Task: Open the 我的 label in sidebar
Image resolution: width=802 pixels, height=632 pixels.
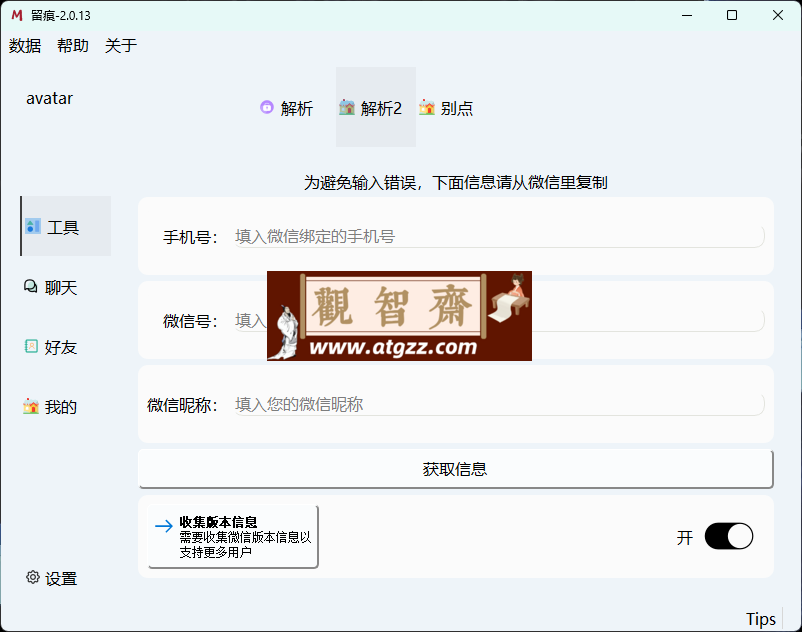Action: click(61, 407)
